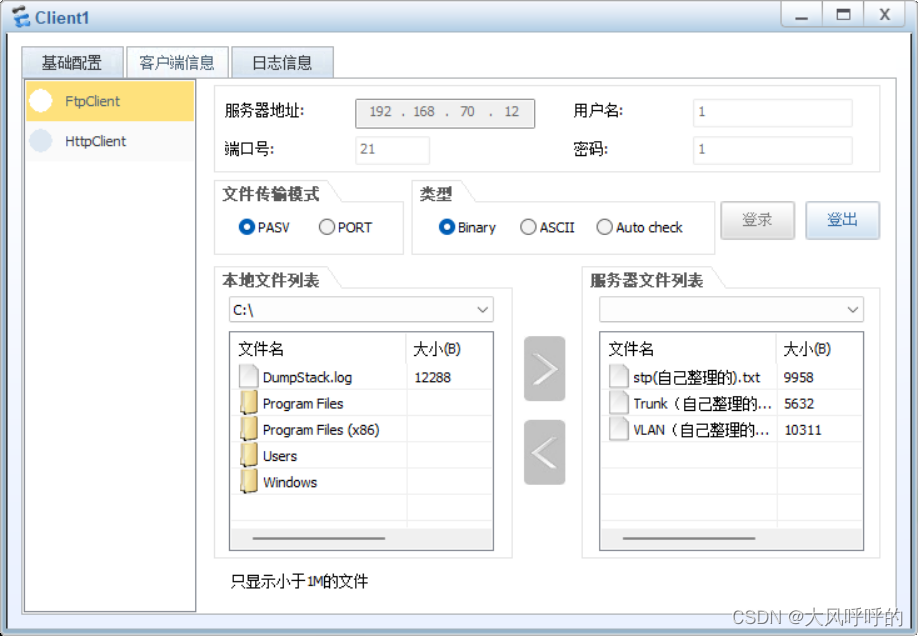
Task: Click local list 大小(B) column header
Action: point(449,349)
